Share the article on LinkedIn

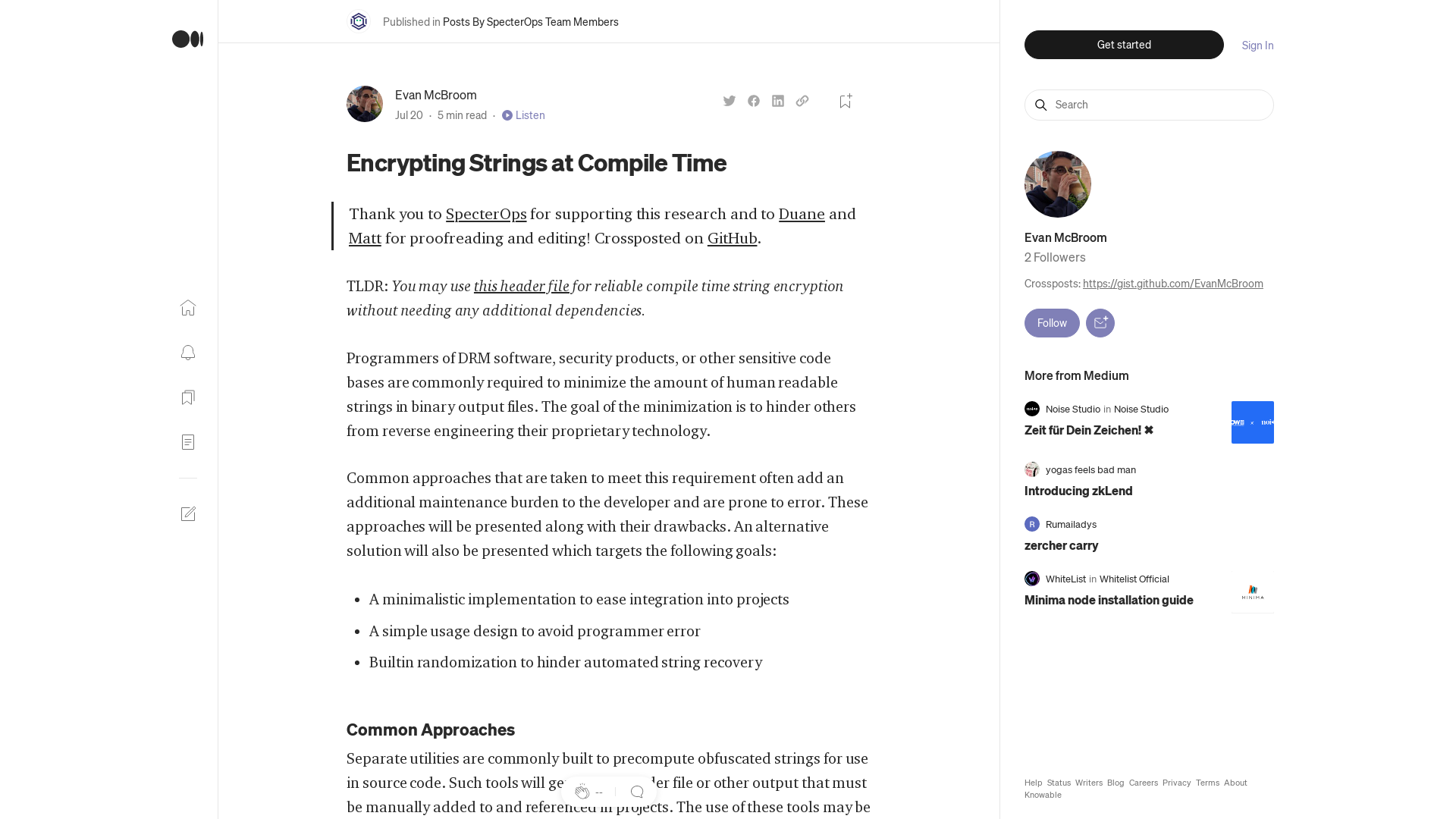coord(777,100)
